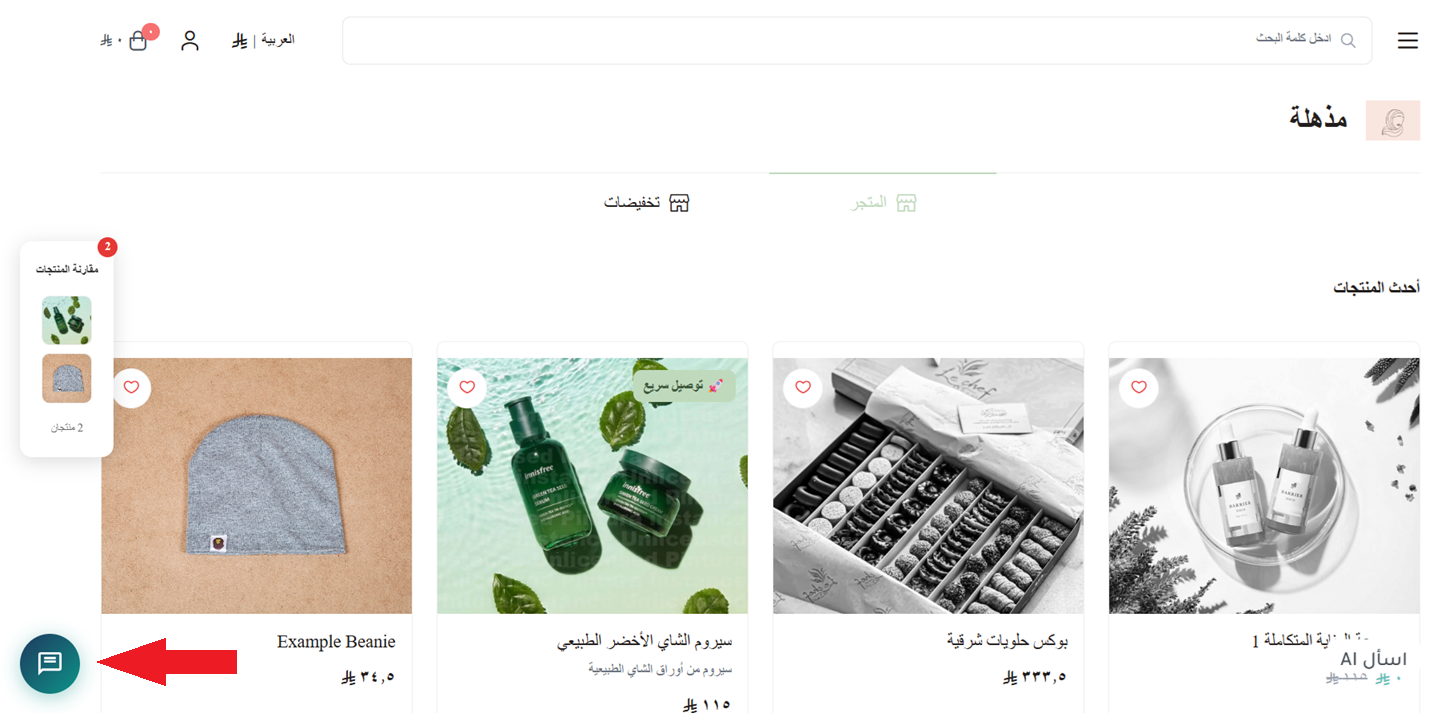Switch to the تخفيضات tab
The image size is (1432, 713).
tap(647, 203)
